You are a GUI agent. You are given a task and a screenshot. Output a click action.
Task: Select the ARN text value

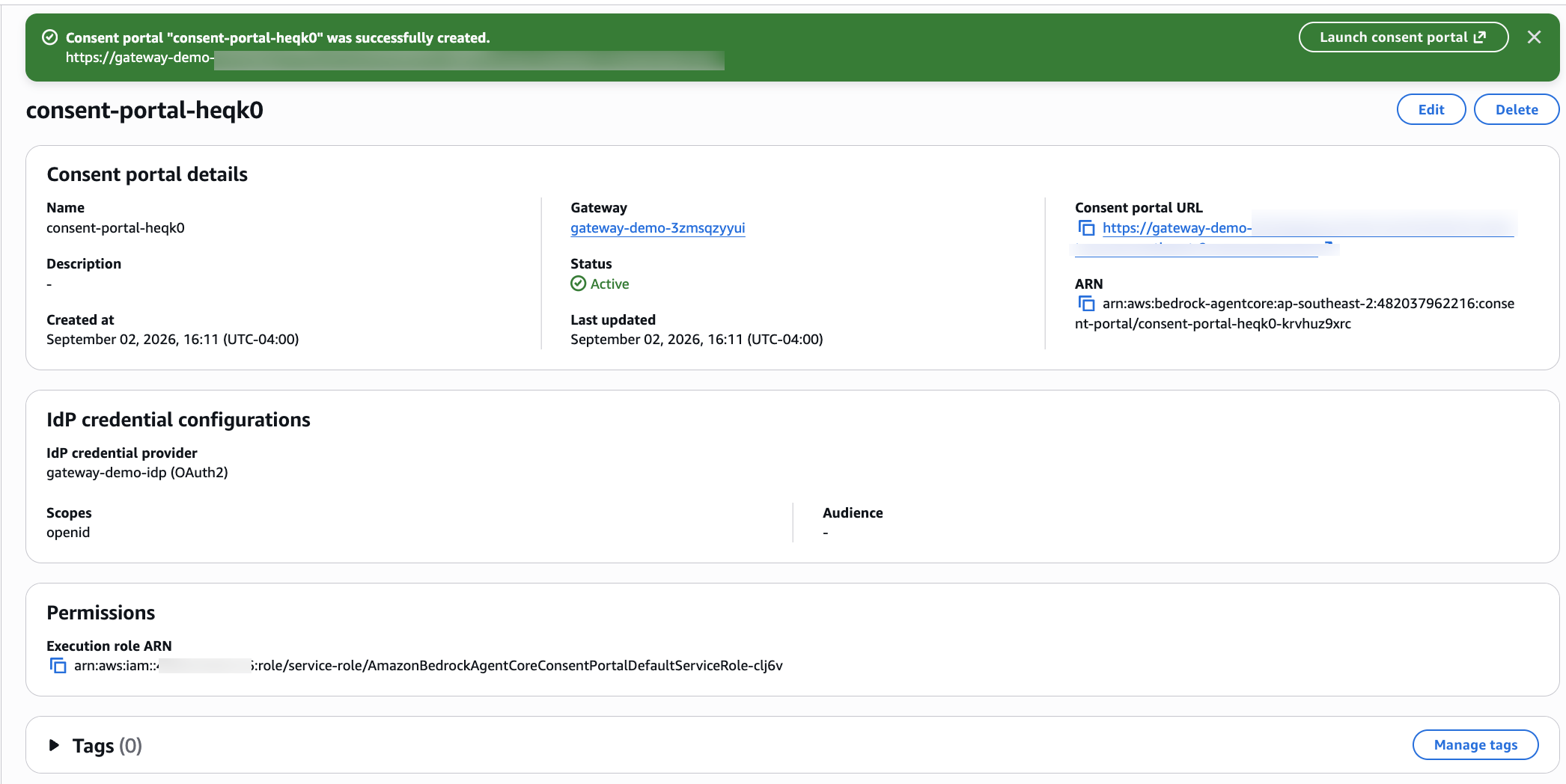point(1295,313)
